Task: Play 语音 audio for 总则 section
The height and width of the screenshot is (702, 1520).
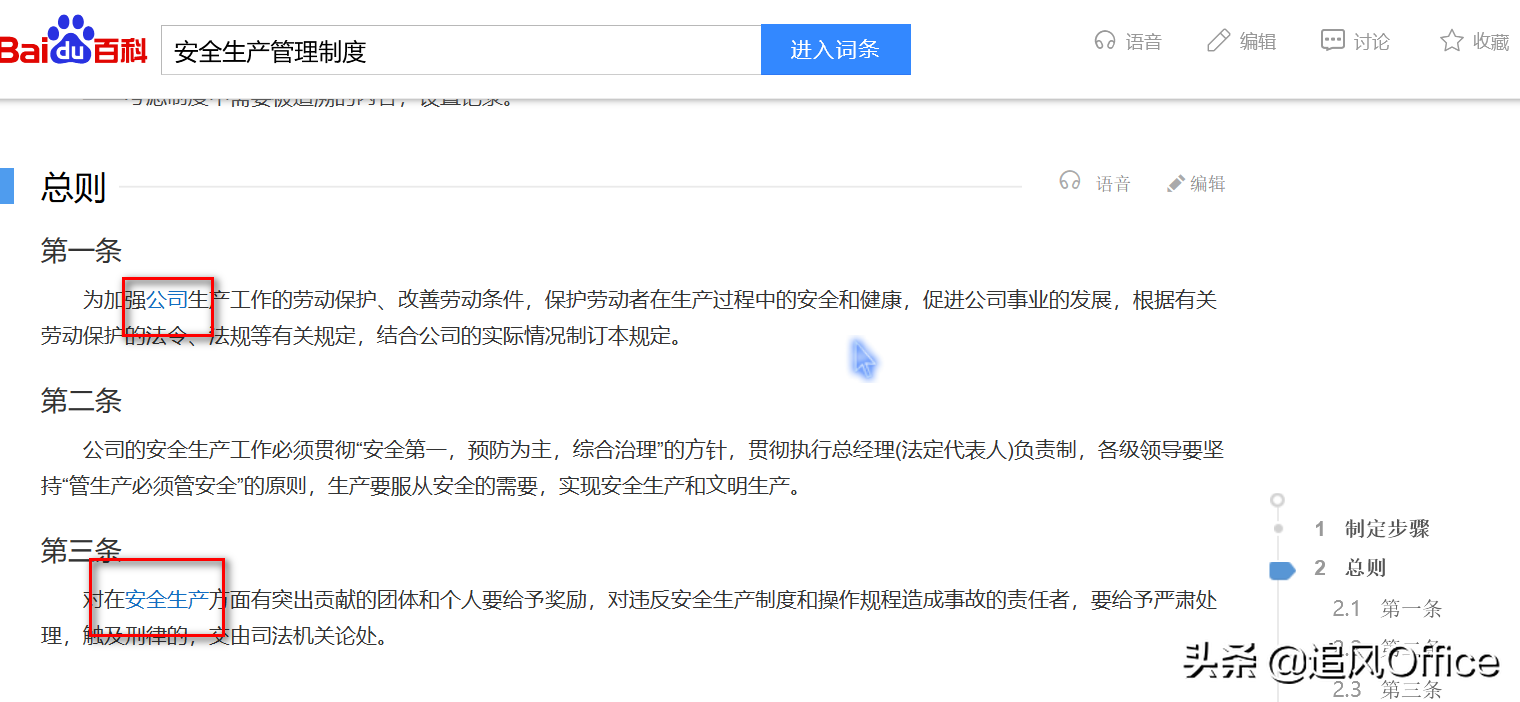Action: (1095, 183)
